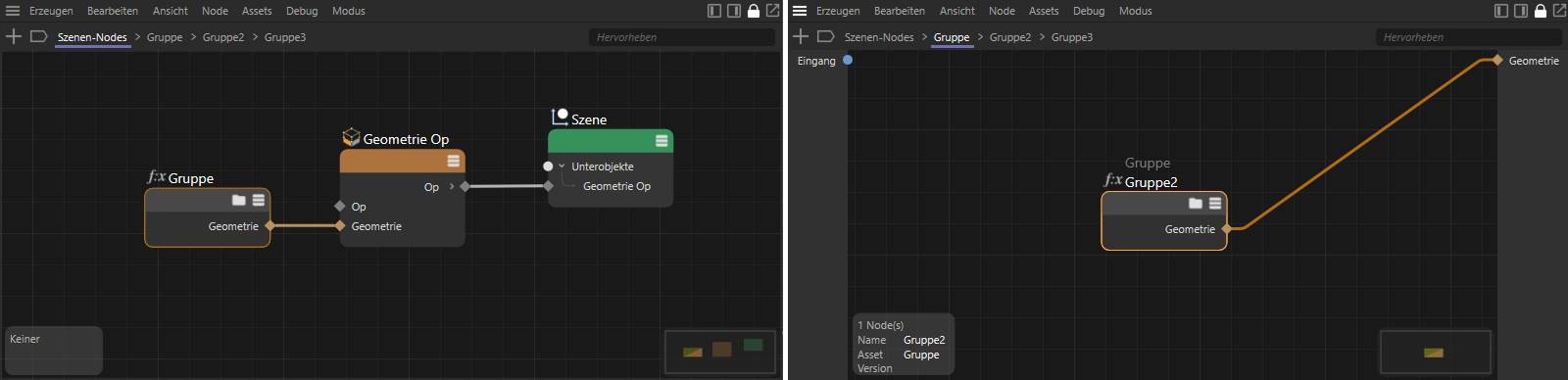Click the Op input port of Geometrie Op

[x=340, y=207]
